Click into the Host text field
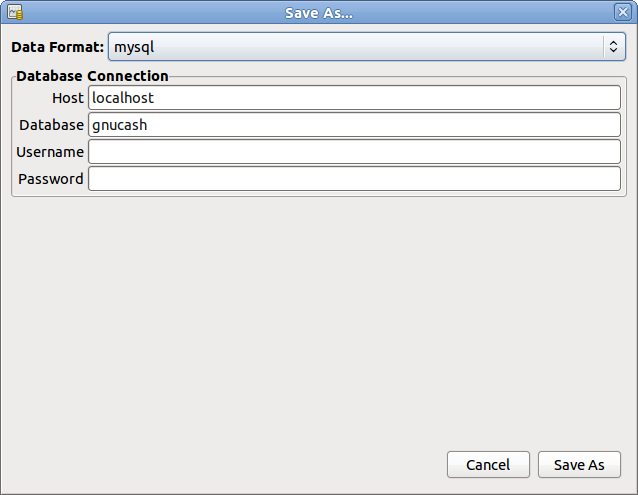Viewport: 638px width, 495px height. (354, 98)
